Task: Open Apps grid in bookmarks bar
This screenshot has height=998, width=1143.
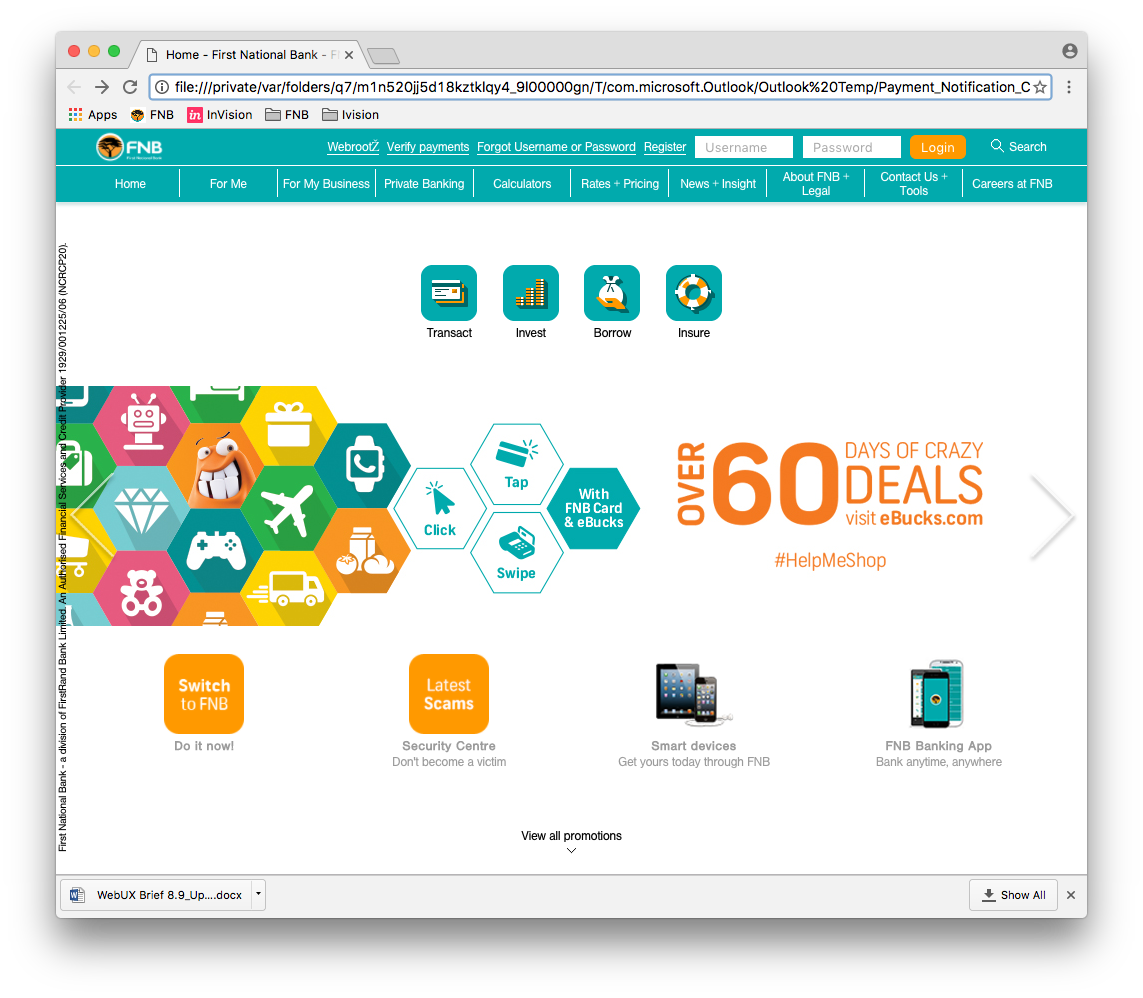Action: pos(93,114)
